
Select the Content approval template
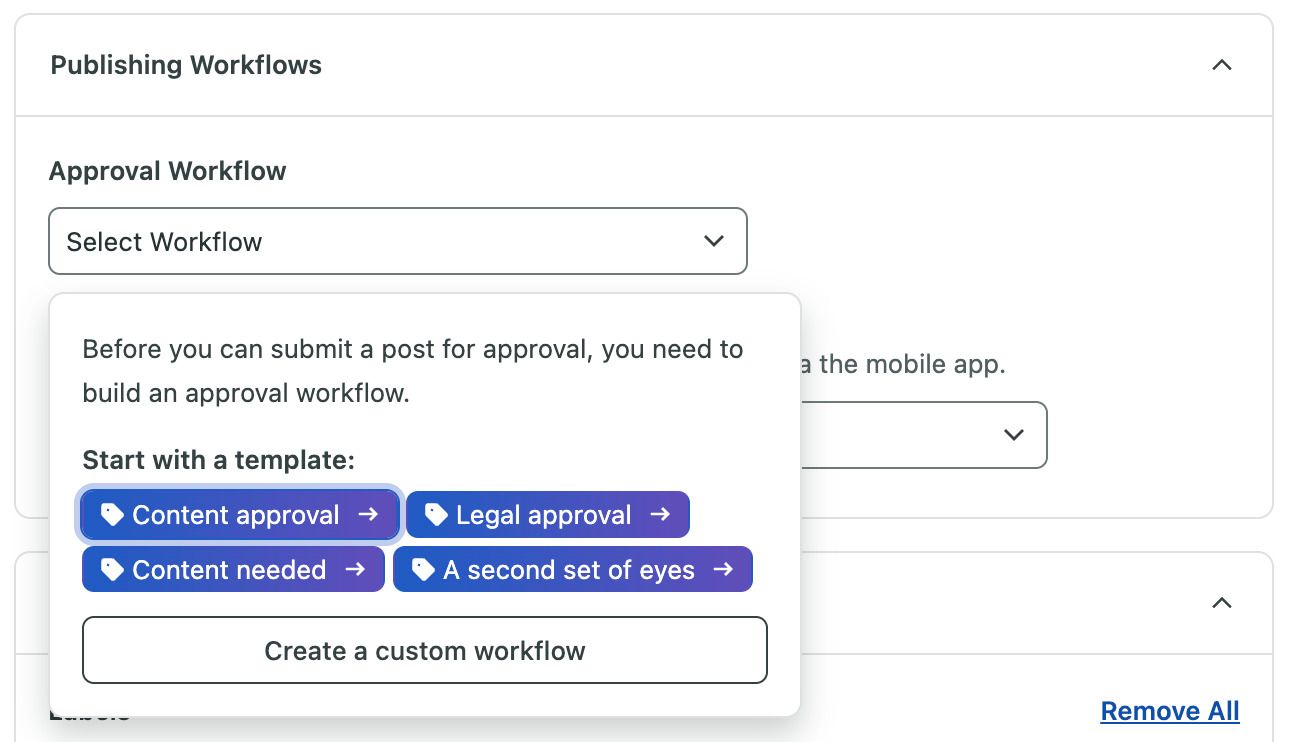(x=239, y=514)
